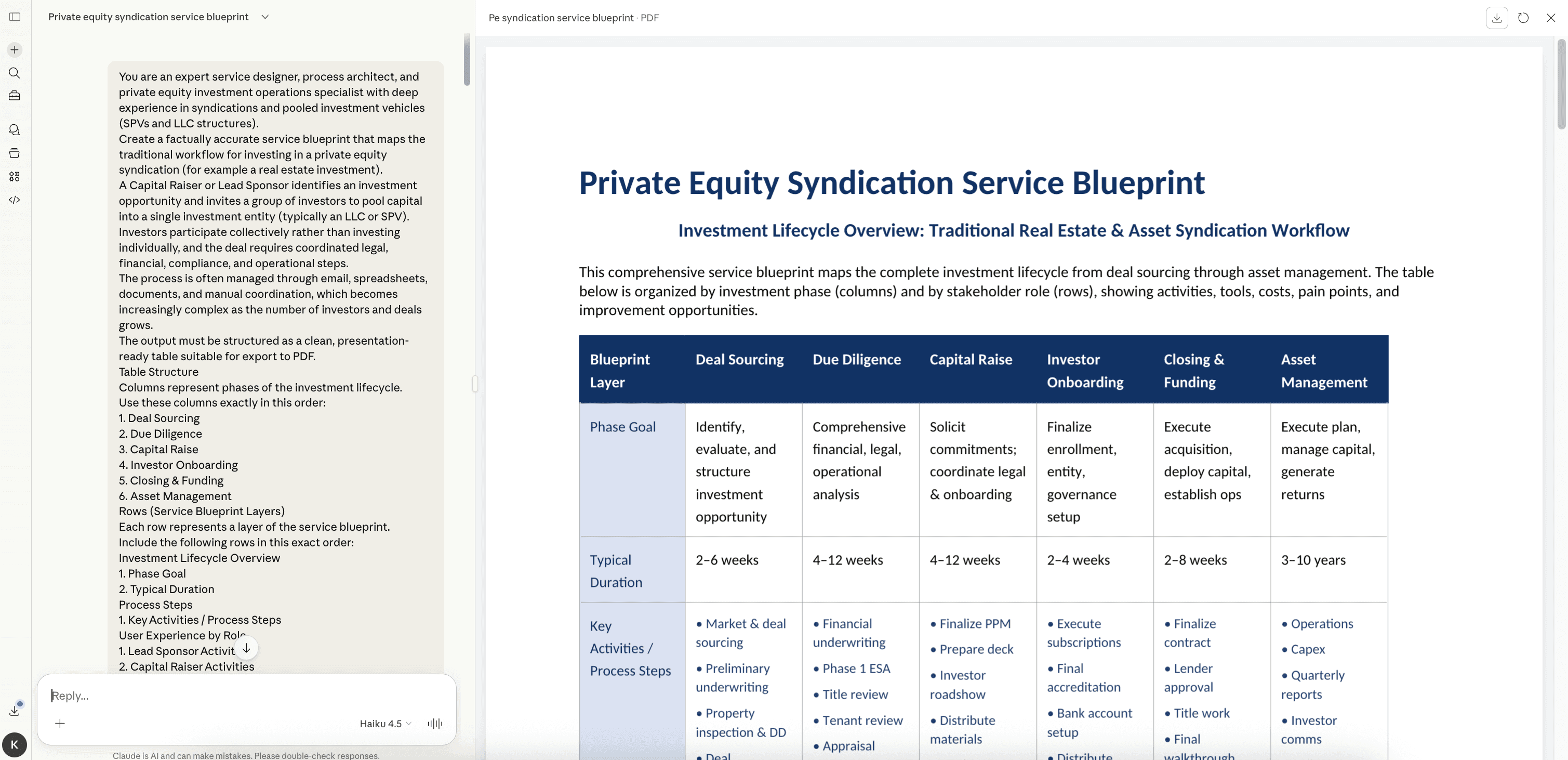Toggle the left sidebar panel
Image resolution: width=1568 pixels, height=760 pixels.
(15, 17)
